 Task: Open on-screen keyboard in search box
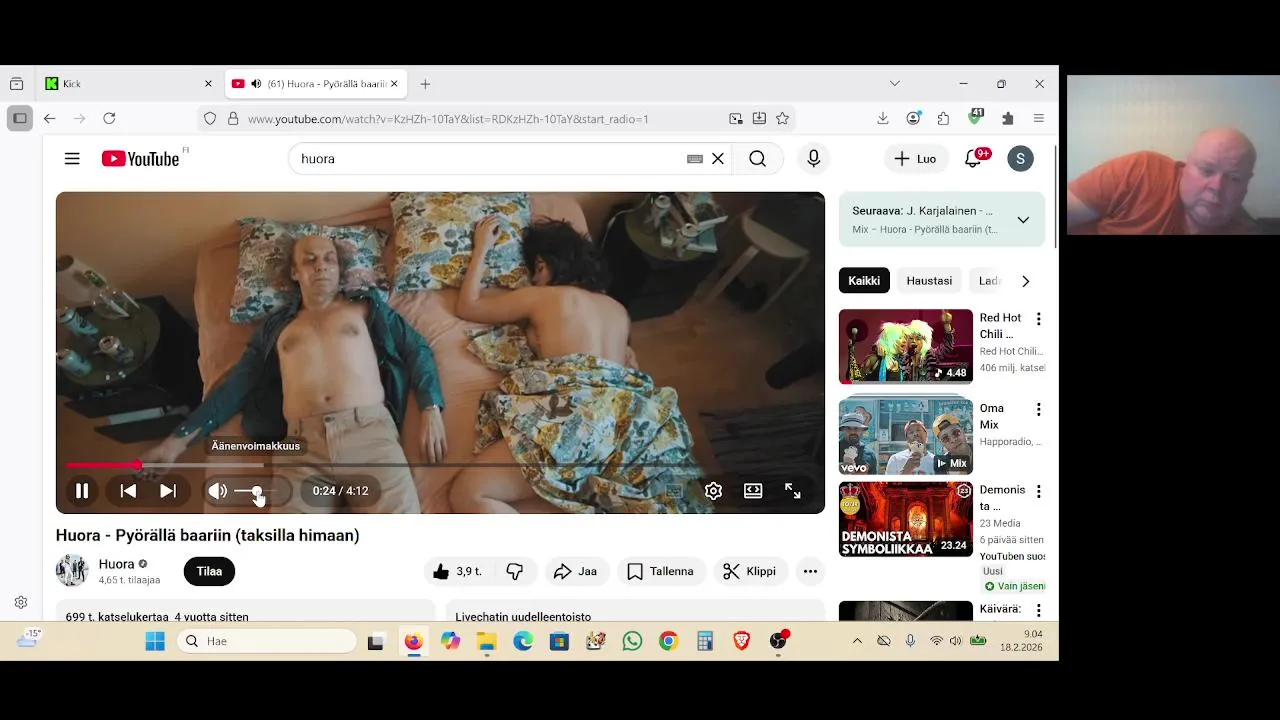[x=695, y=158]
